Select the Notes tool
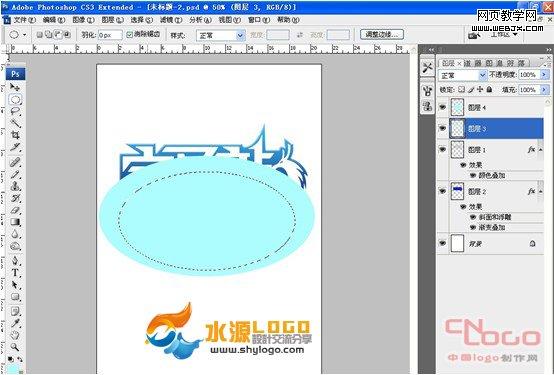 pyautogui.click(x=15, y=311)
